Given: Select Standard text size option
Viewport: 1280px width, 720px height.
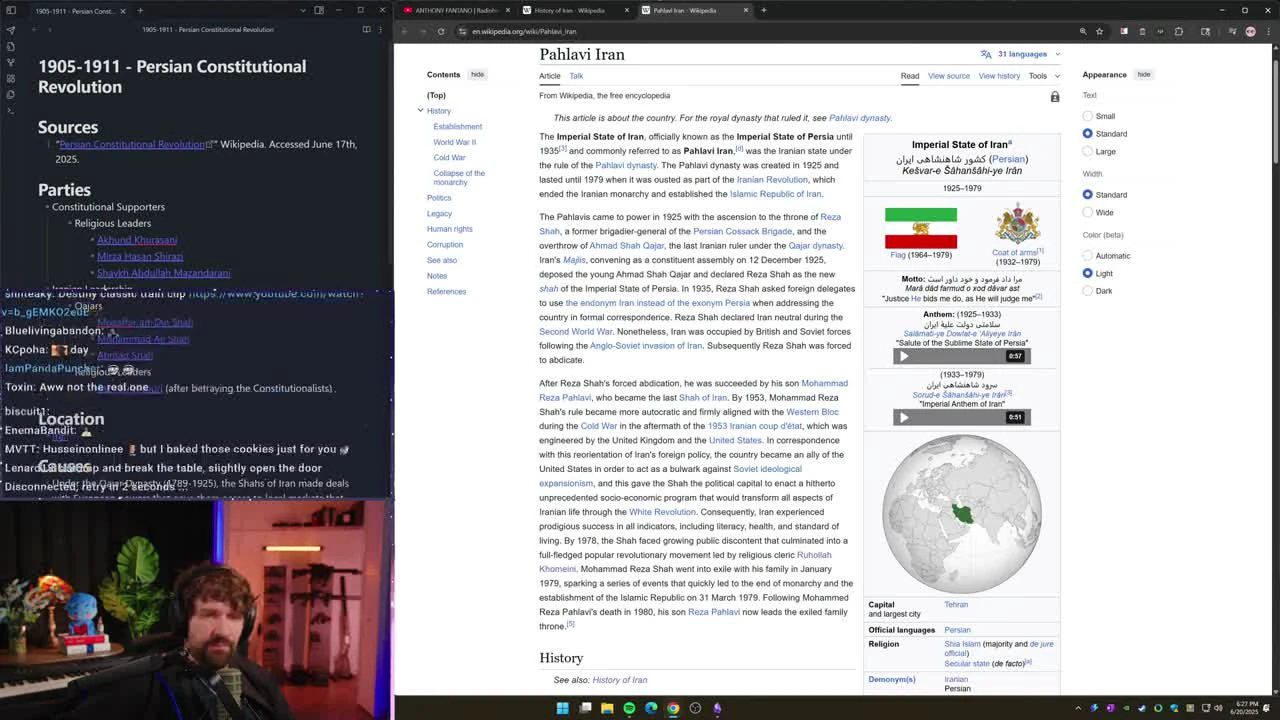Looking at the screenshot, I should (1088, 134).
